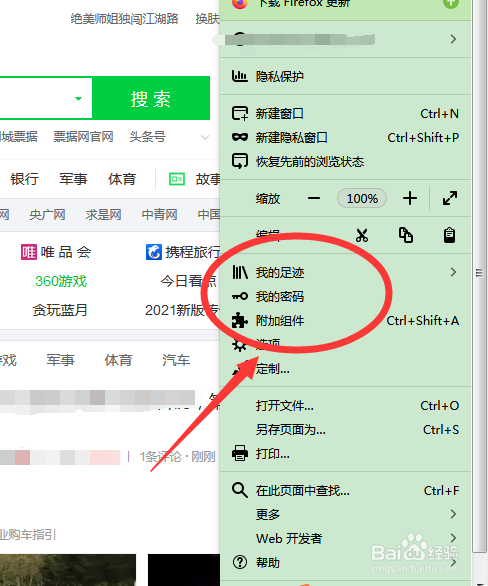Click the green update arrow icon
The width and height of the screenshot is (488, 586).
(451, 3)
